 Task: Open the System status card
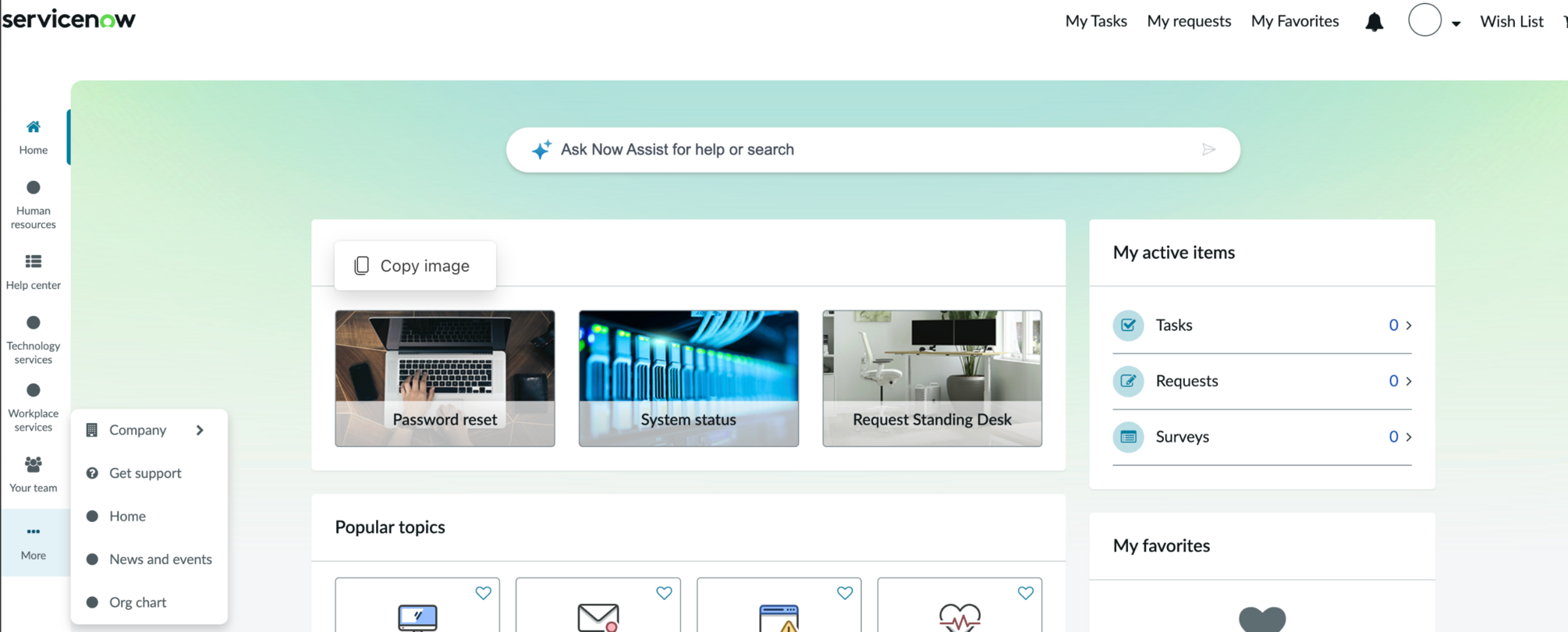pos(688,378)
